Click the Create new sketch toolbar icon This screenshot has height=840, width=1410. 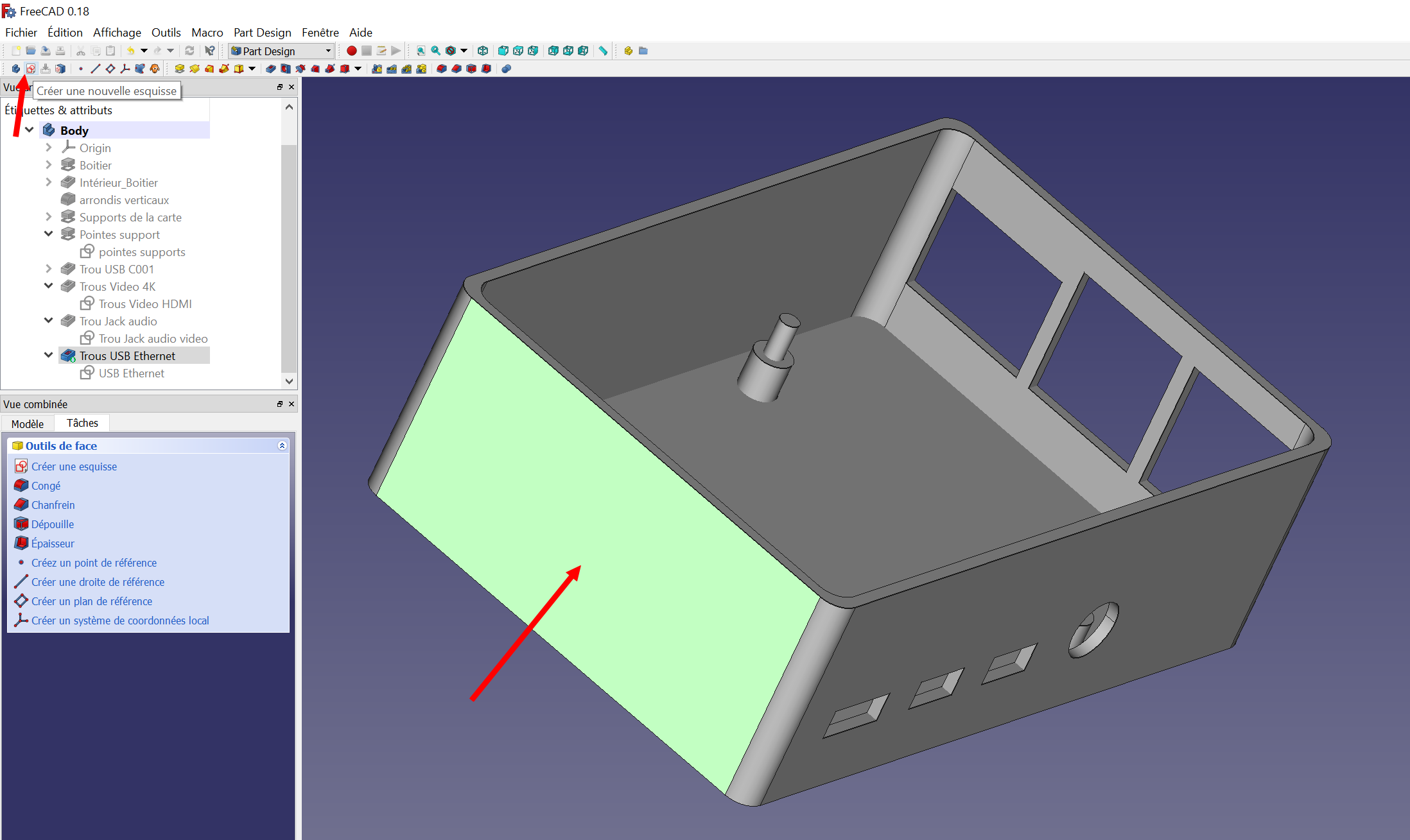[30, 69]
